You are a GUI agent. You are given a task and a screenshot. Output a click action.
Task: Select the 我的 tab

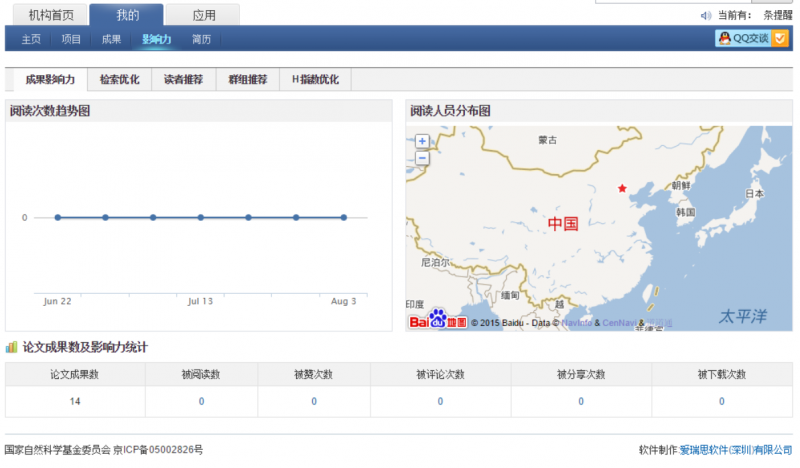tap(127, 15)
